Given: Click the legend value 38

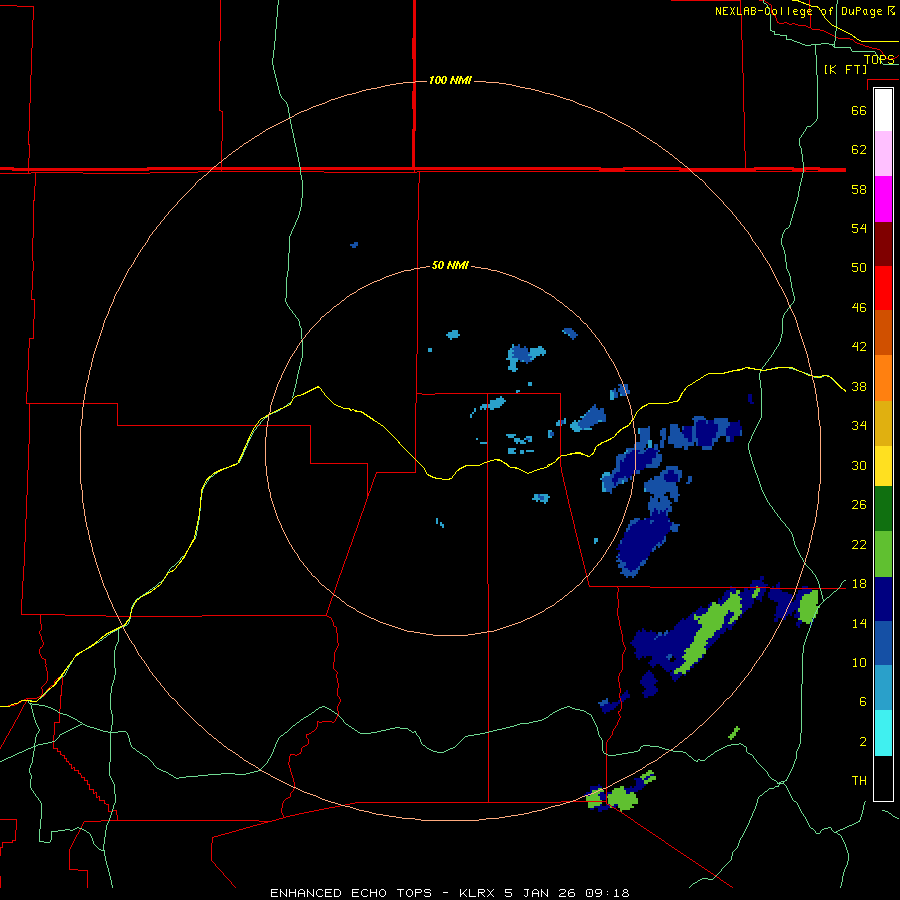Looking at the screenshot, I should click(x=859, y=387).
